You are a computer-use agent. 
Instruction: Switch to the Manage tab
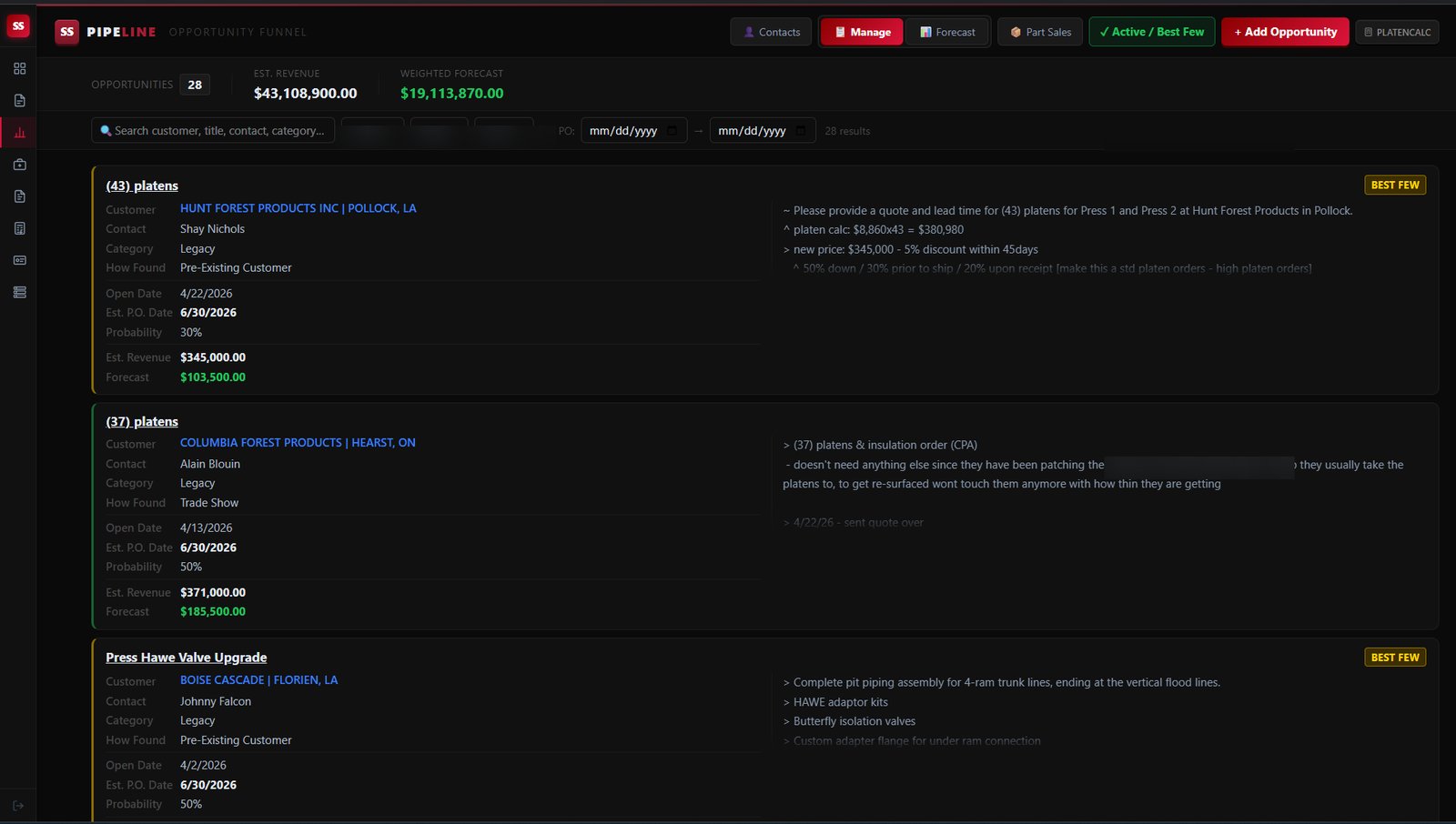tap(862, 32)
